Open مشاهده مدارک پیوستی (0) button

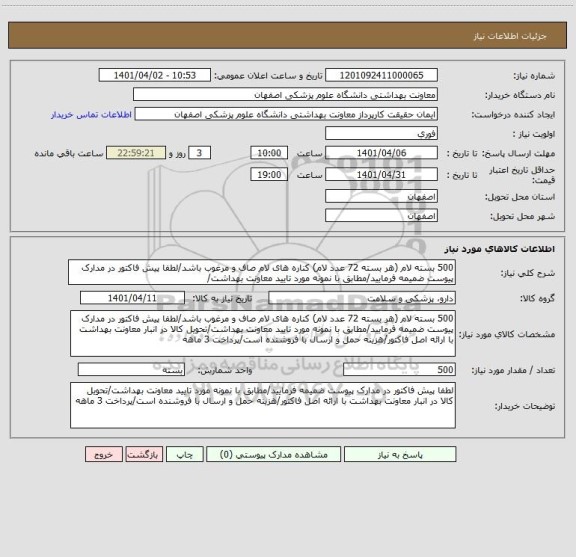click(x=274, y=454)
